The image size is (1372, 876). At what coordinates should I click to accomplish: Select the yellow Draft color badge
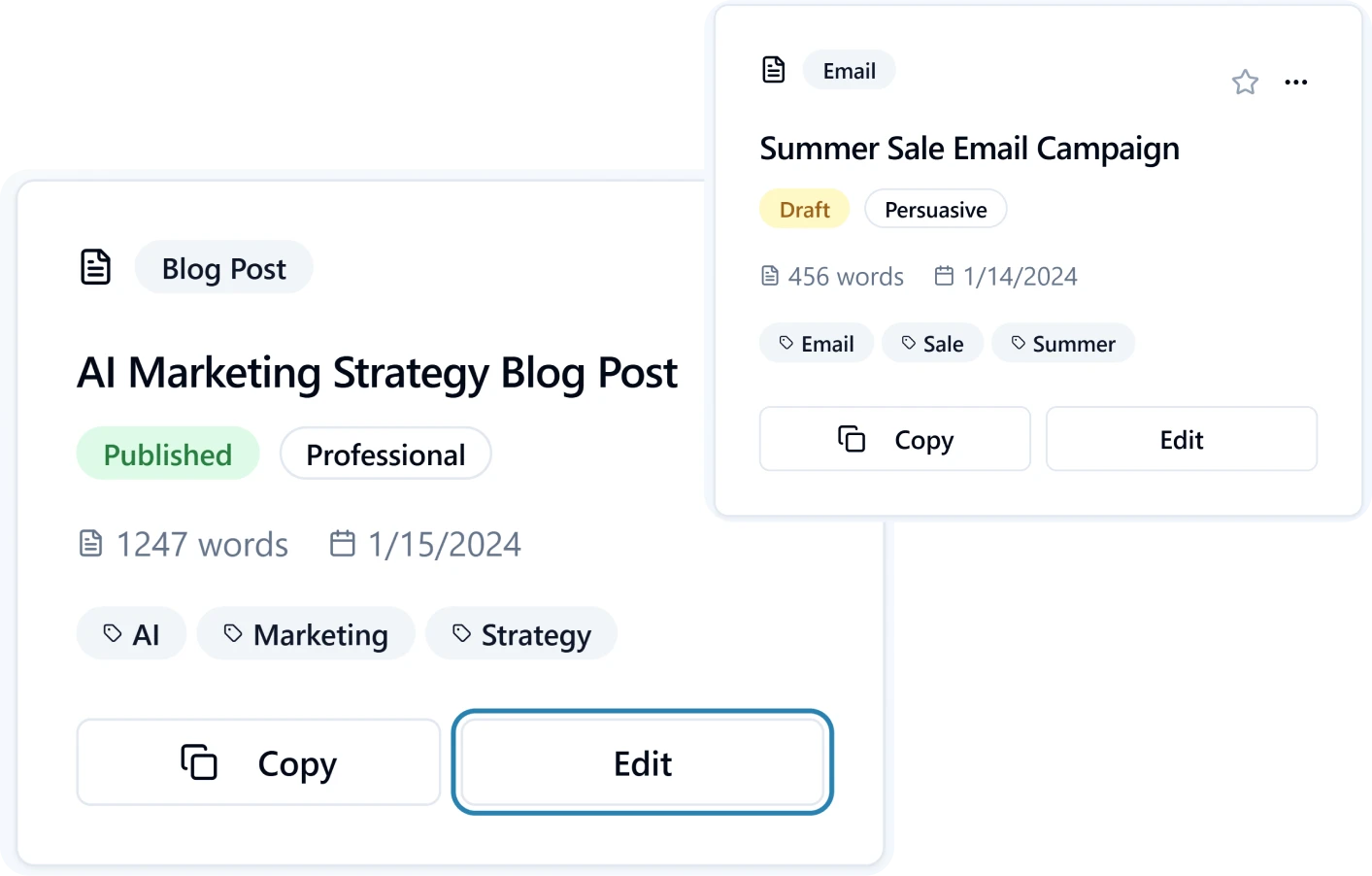pyautogui.click(x=804, y=208)
